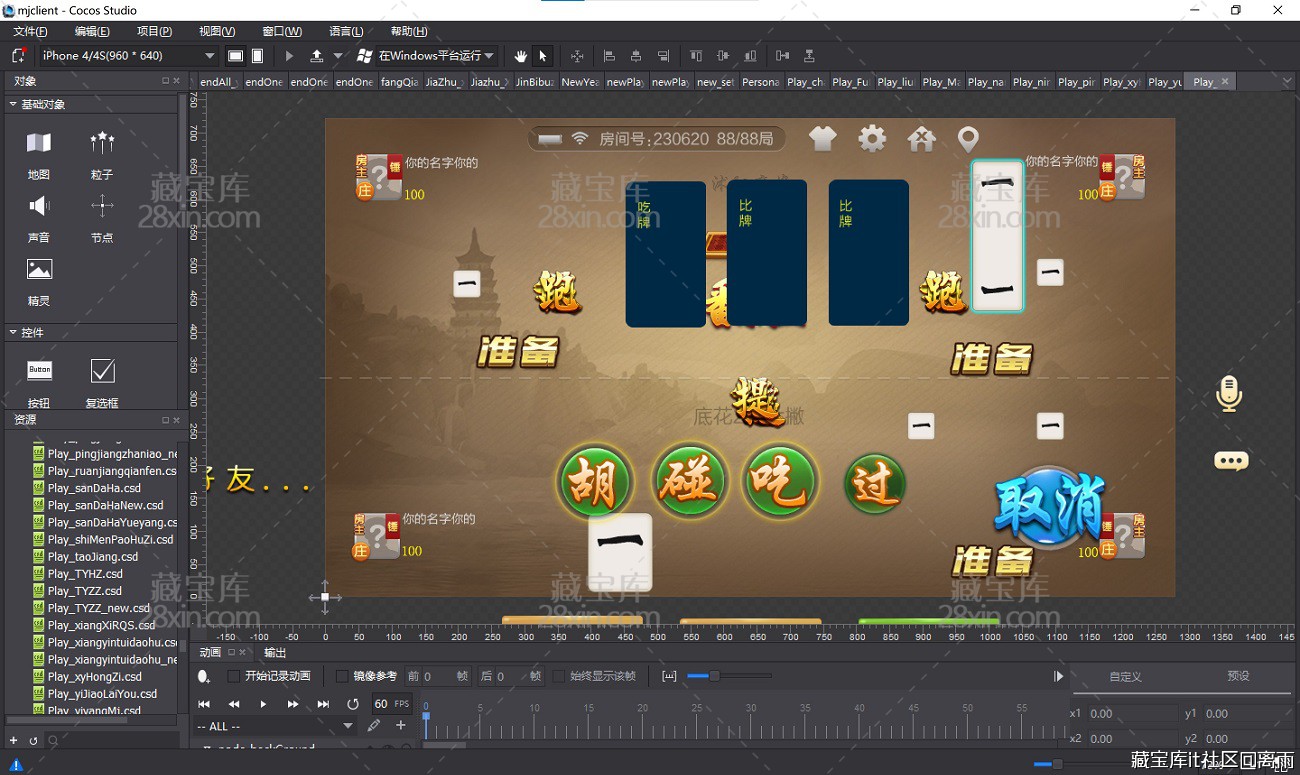Choose the Sound (声音) object icon
Image resolution: width=1300 pixels, height=775 pixels.
point(39,207)
